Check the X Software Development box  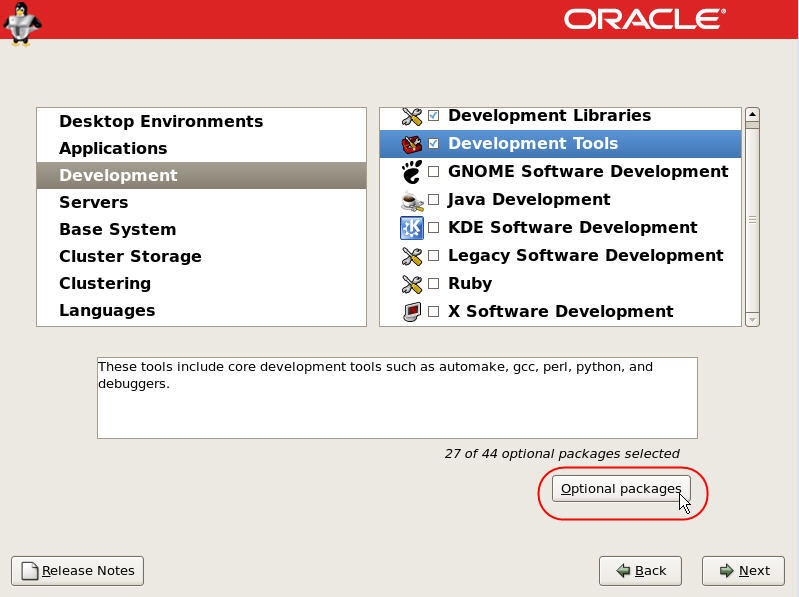pos(434,312)
